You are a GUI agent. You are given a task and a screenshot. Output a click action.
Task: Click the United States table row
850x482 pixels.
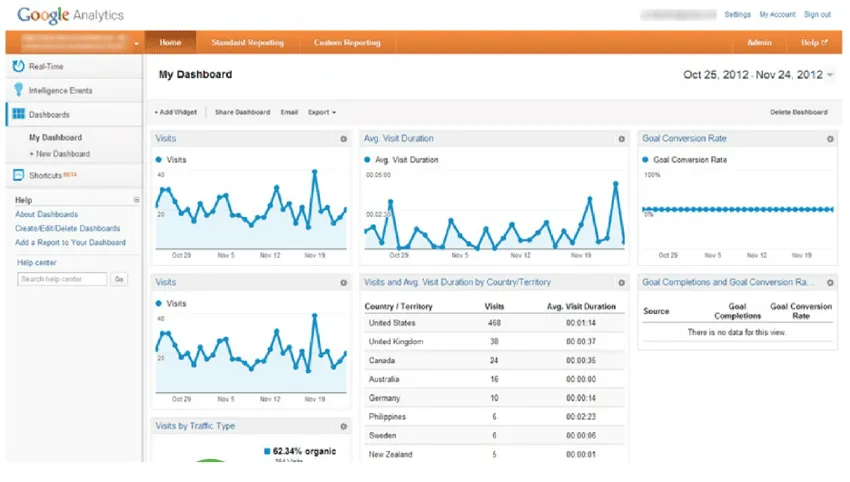click(x=494, y=323)
